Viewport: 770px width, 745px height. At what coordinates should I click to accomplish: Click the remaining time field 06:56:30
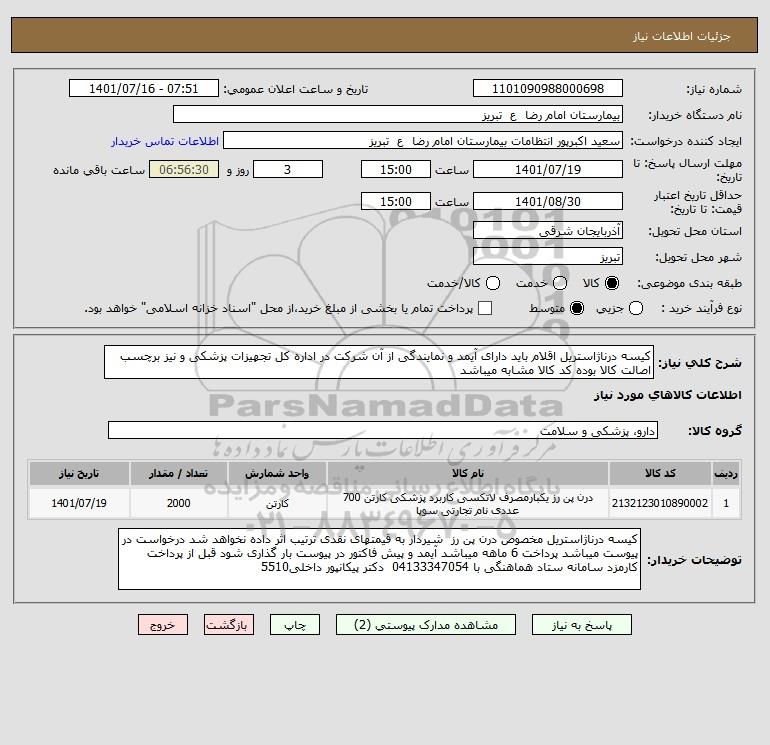(x=184, y=169)
